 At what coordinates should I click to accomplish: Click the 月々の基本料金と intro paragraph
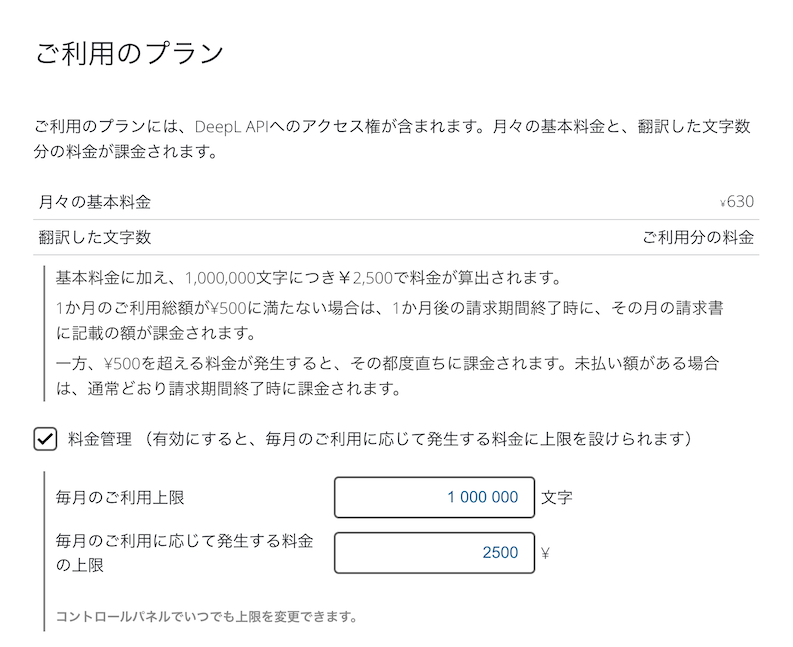tap(392, 141)
